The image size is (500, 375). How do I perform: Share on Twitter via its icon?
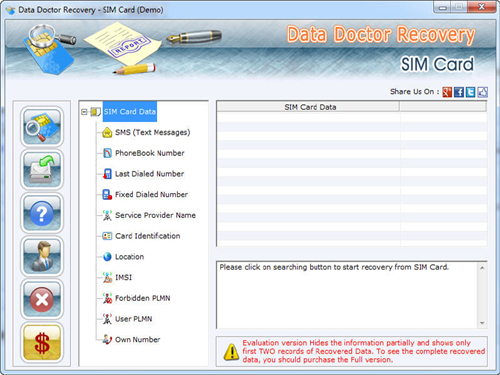pos(470,92)
